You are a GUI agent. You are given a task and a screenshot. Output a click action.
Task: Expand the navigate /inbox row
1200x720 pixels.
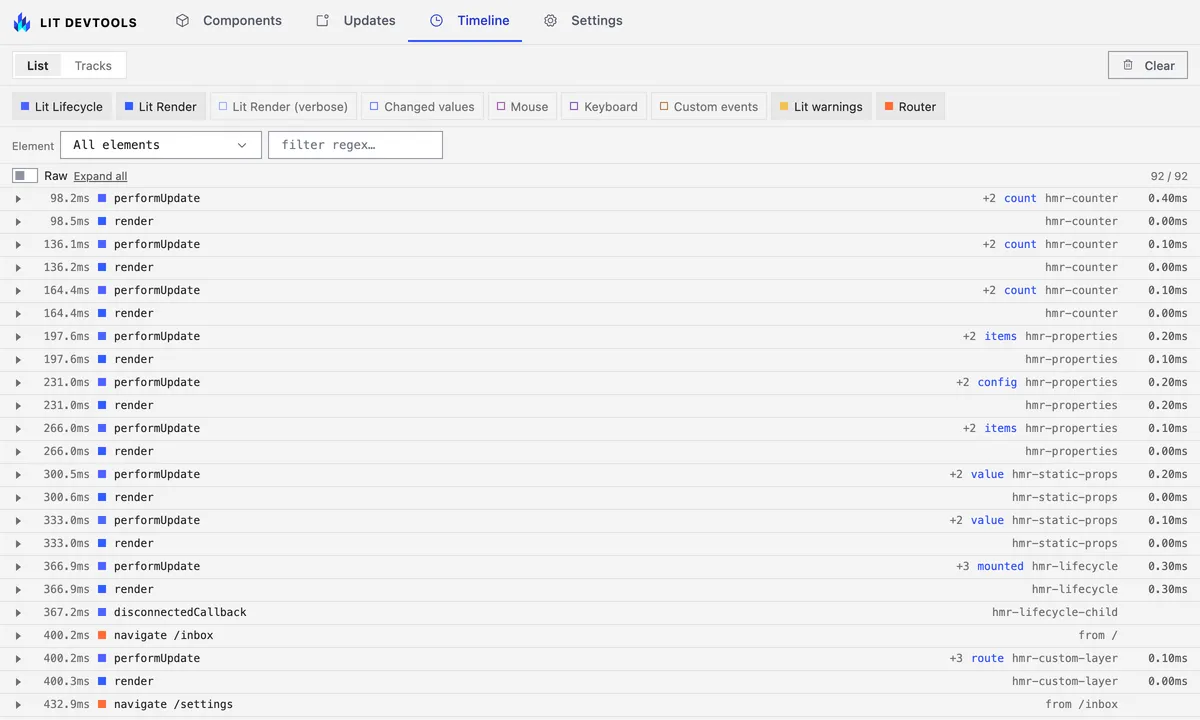point(18,635)
